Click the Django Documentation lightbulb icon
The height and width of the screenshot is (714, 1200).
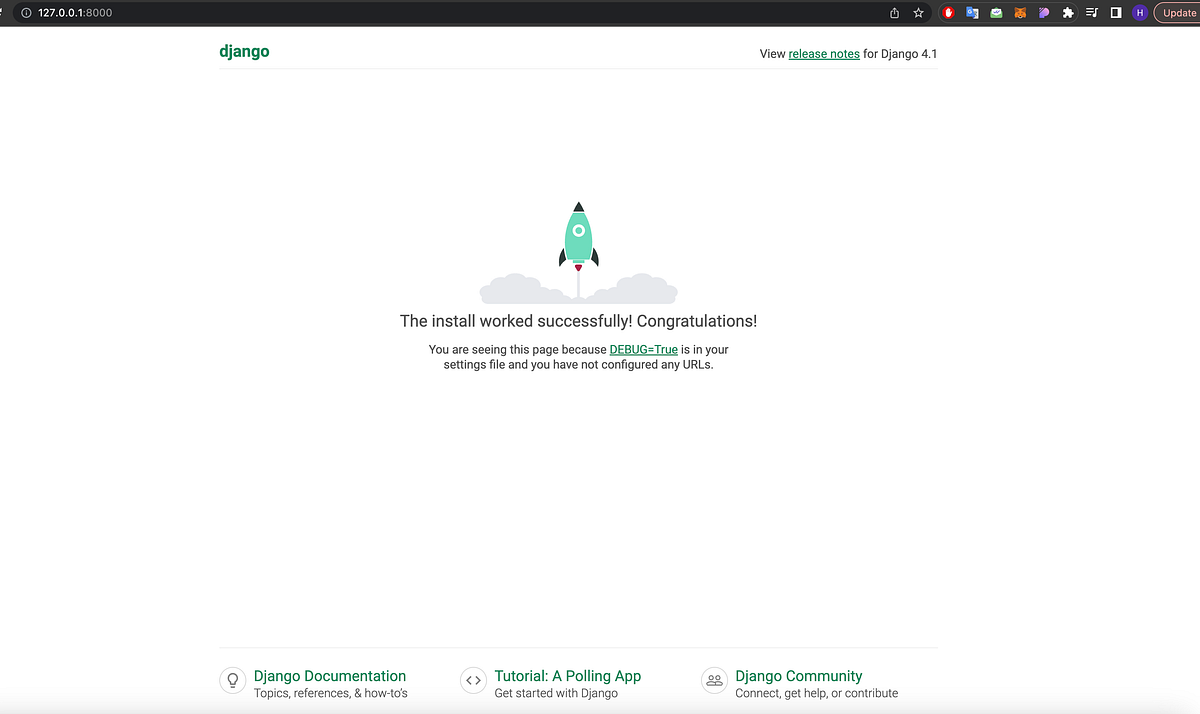tap(232, 680)
